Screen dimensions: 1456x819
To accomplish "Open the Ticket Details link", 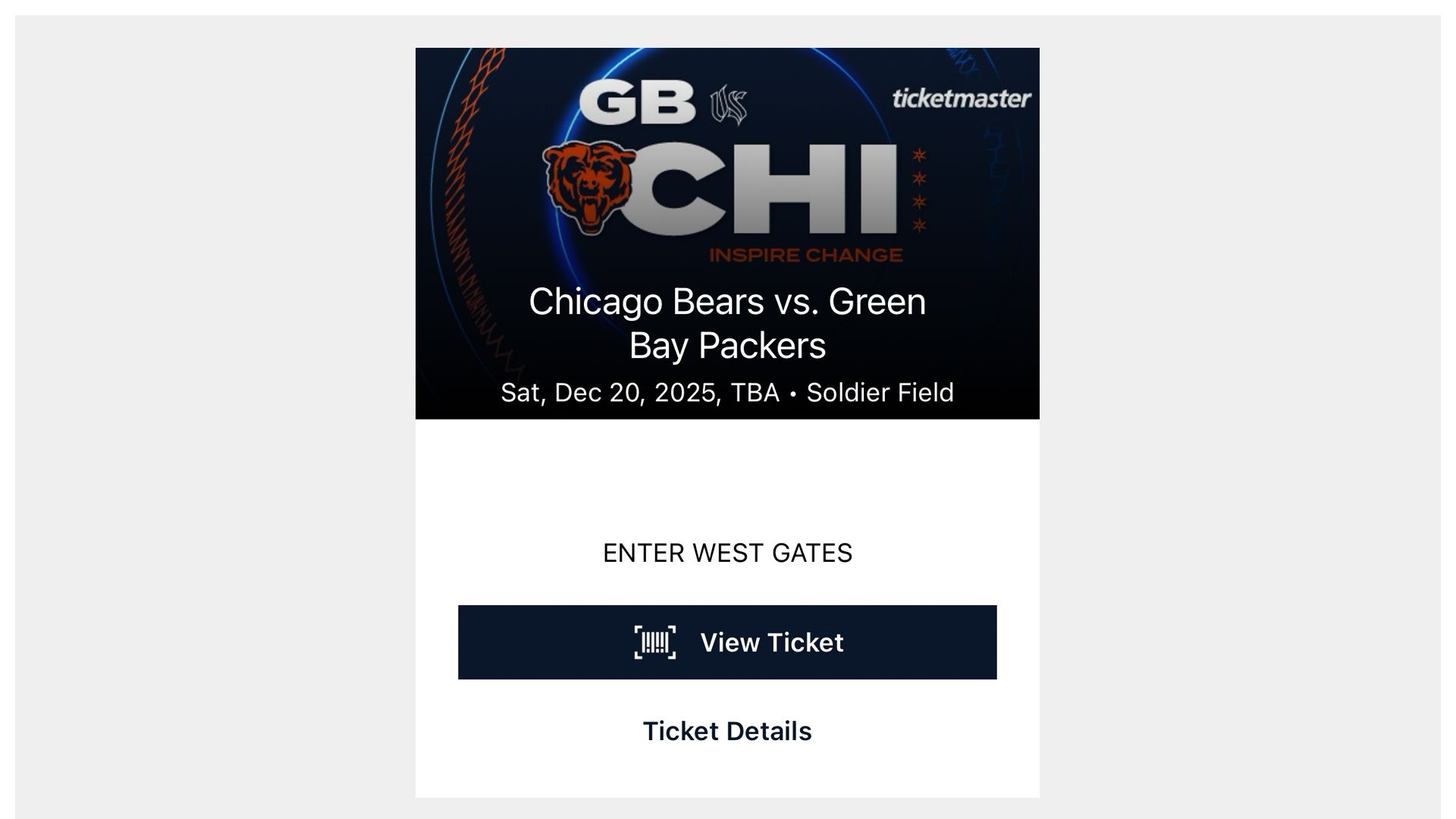I will (x=727, y=731).
